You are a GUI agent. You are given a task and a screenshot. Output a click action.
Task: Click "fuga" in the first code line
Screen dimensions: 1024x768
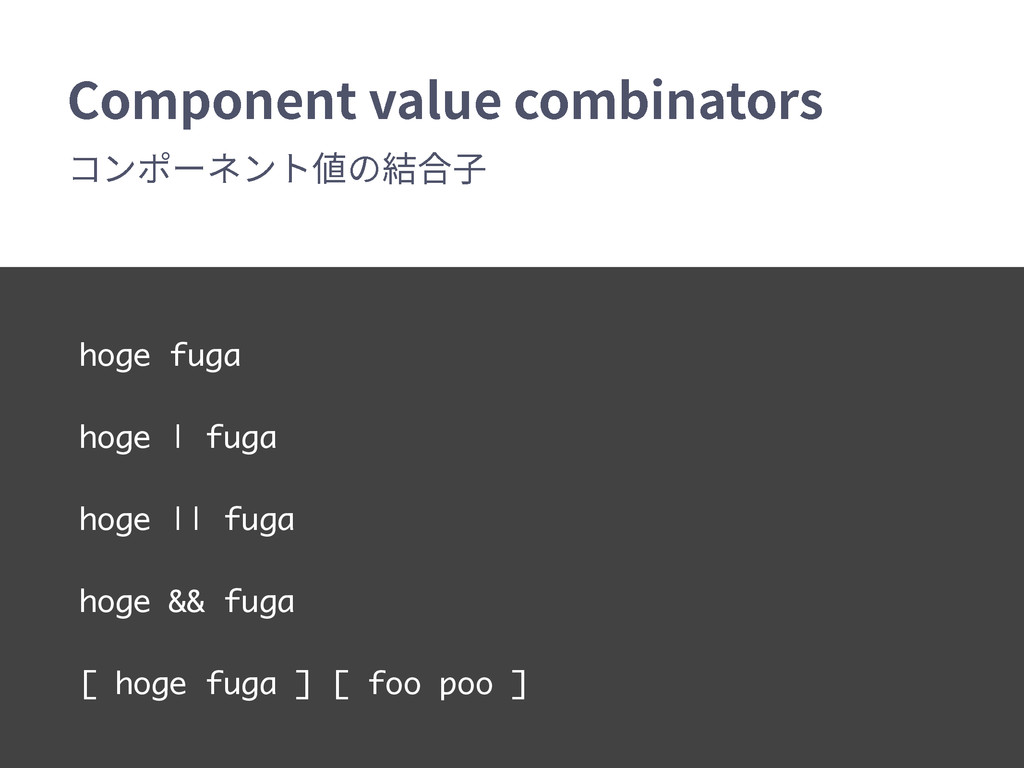point(205,356)
